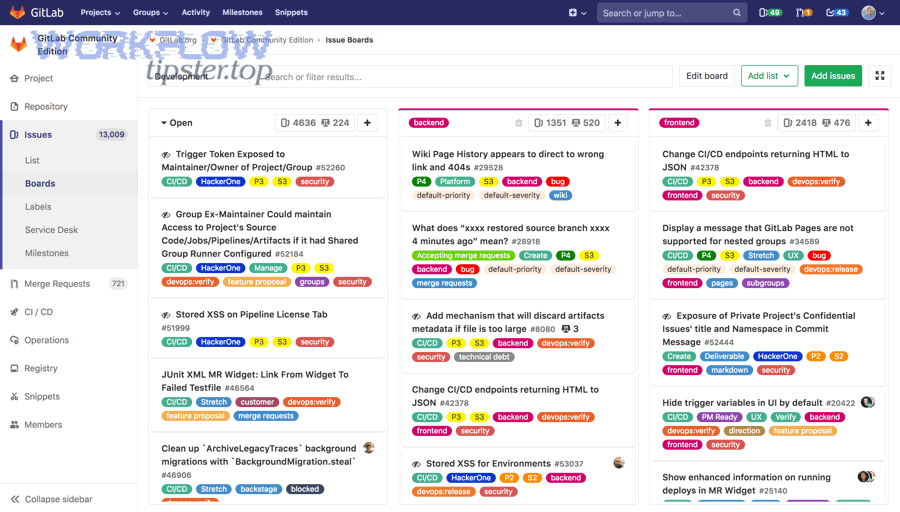Click assignee avatar on Hide trigger variables card
The height and width of the screenshot is (512, 900).
pyautogui.click(x=868, y=402)
